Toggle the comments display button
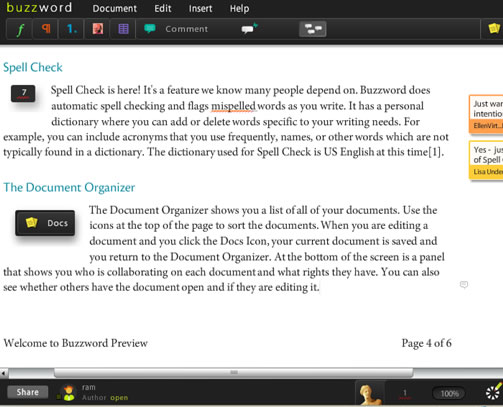Viewport: 503px width, 407px height. [x=313, y=29]
